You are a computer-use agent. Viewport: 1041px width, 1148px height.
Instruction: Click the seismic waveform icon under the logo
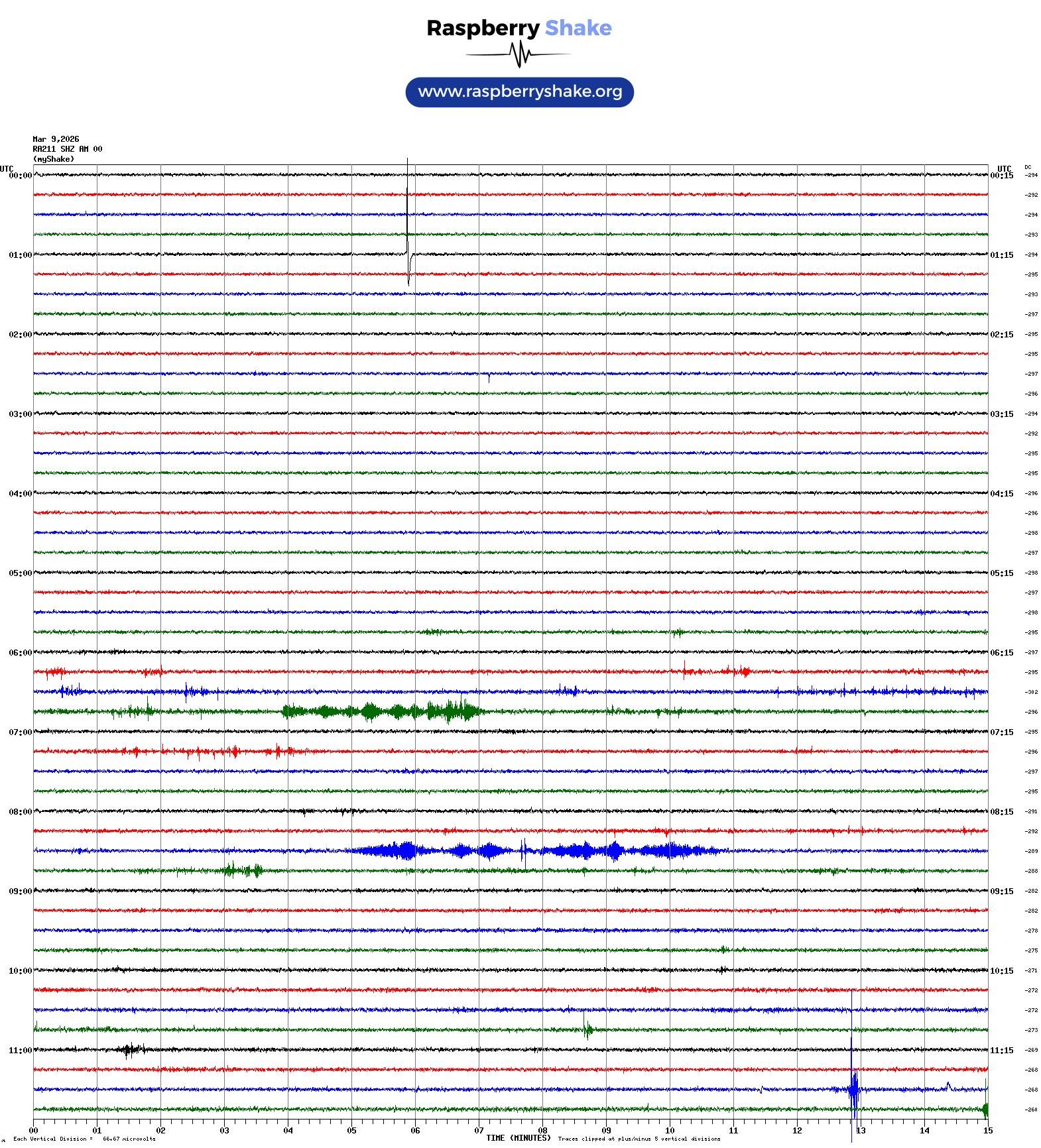click(520, 54)
